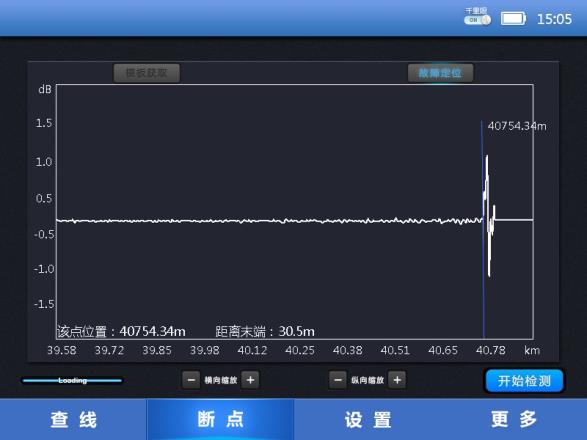The width and height of the screenshot is (587, 440).
Task: Select the blue 故障定位 button above chart
Action: 440,73
